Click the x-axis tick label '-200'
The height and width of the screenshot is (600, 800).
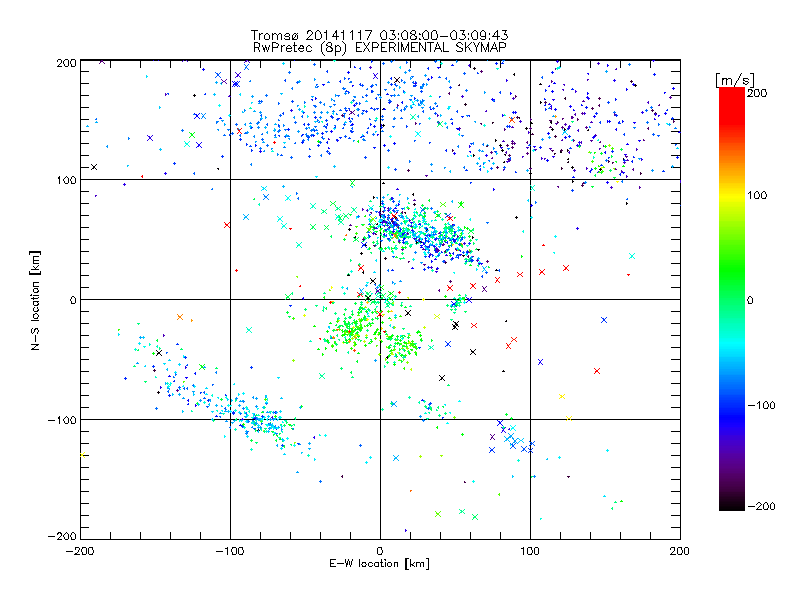coord(80,551)
